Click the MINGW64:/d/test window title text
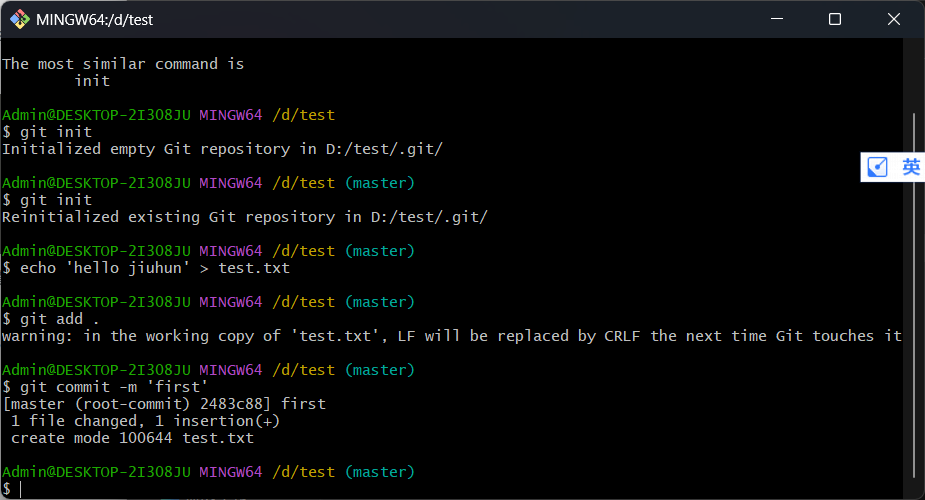Screen dimensions: 925x500 pos(94,20)
